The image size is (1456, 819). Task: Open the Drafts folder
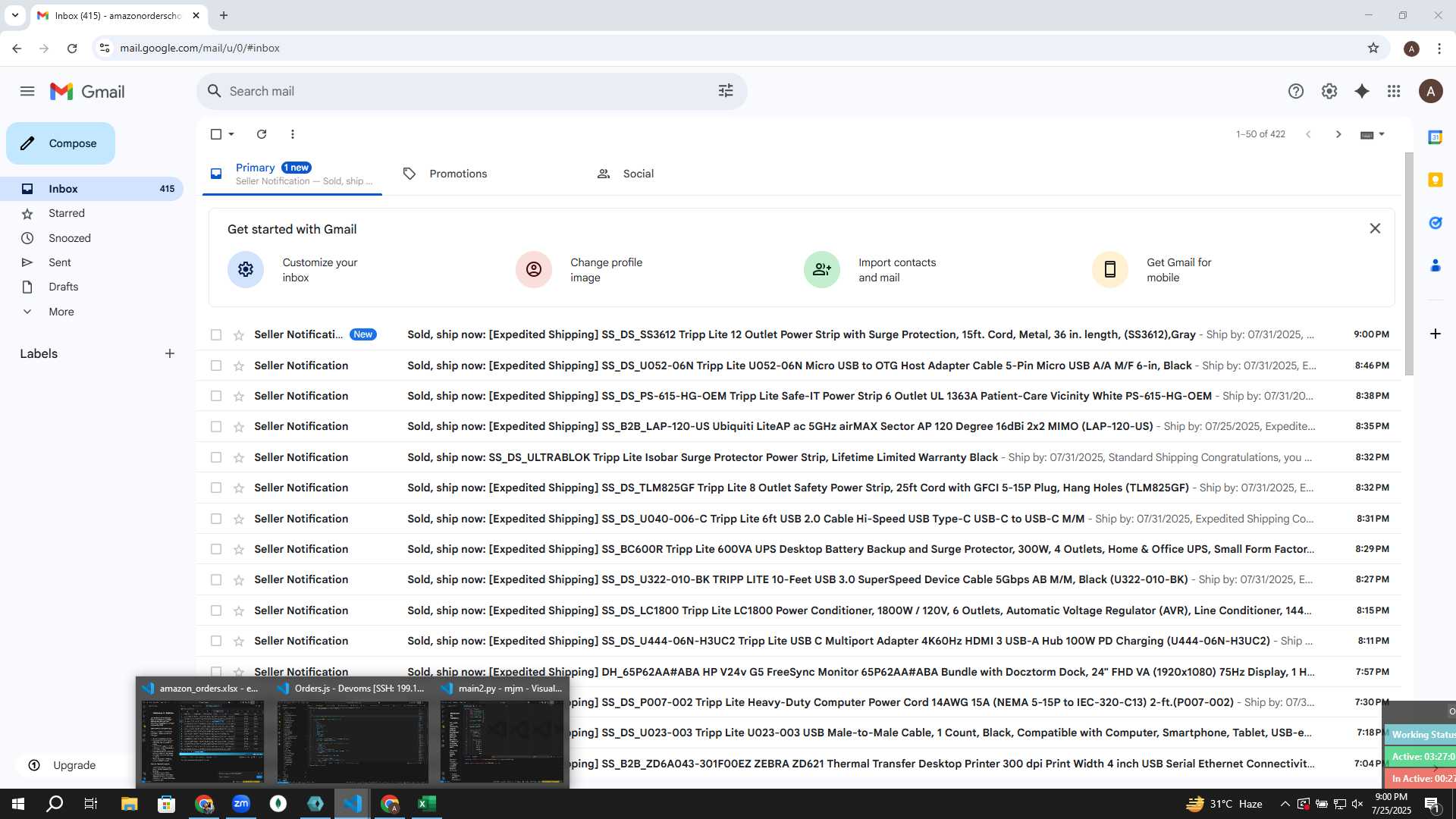[x=91, y=287]
